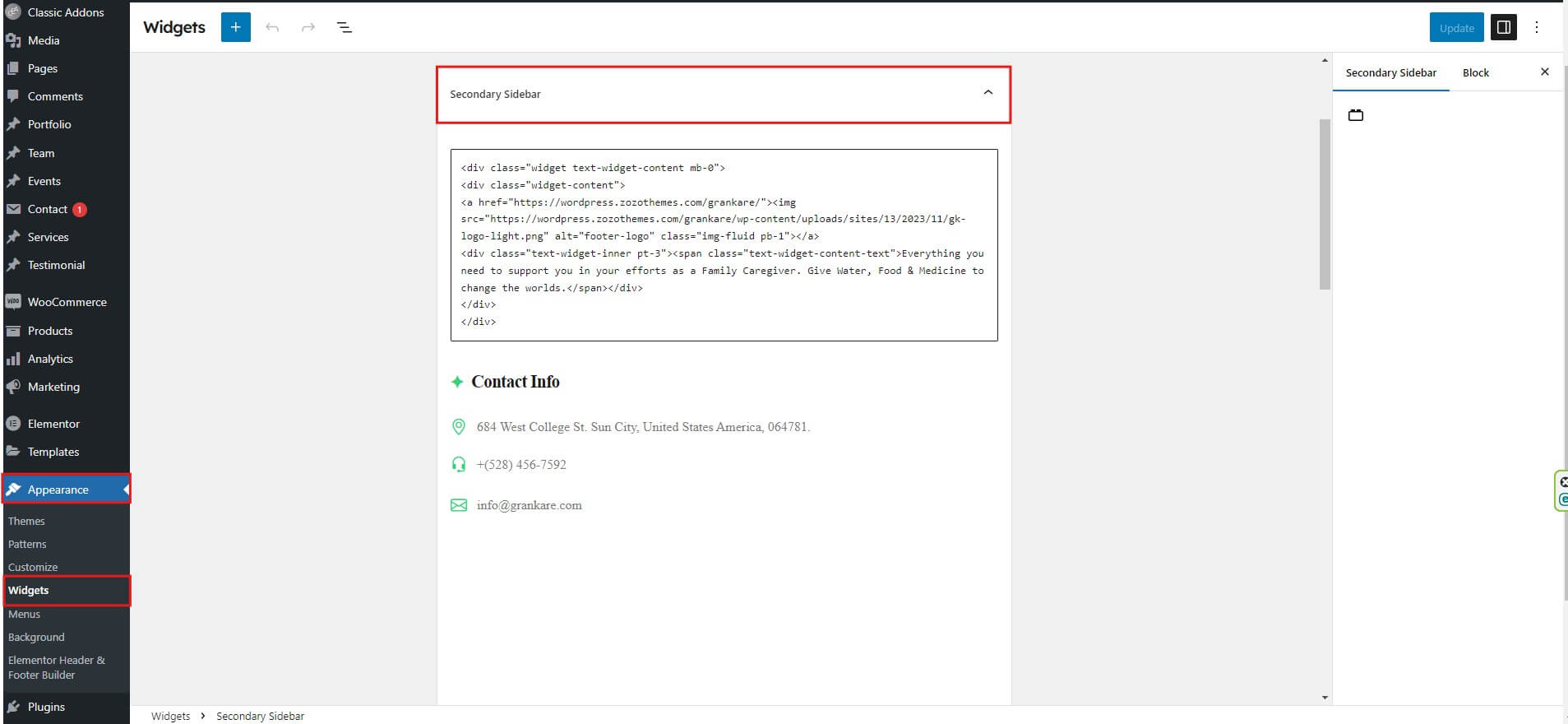This screenshot has width=1568, height=724.
Task: Select the Secondary Sidebar settings tab
Action: 1390,72
